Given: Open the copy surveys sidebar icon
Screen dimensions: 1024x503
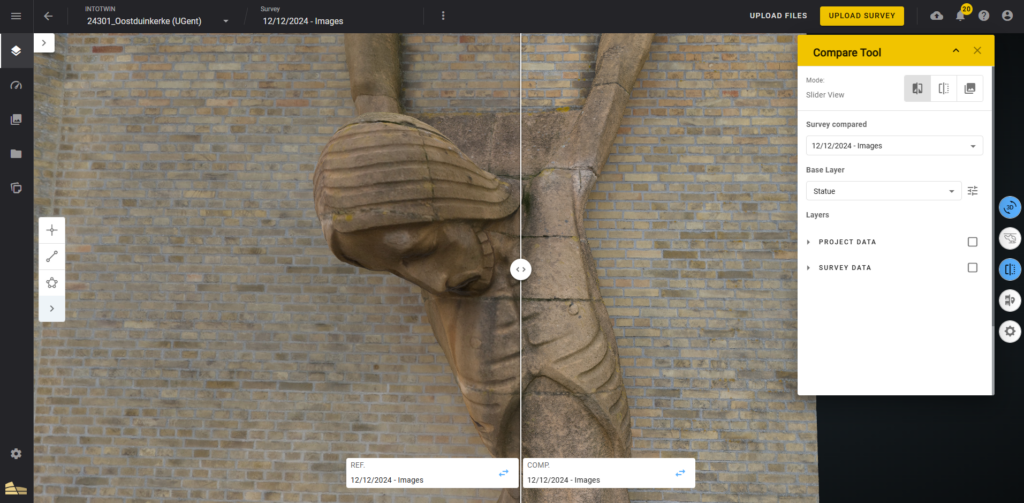Looking at the screenshot, I should tap(16, 188).
